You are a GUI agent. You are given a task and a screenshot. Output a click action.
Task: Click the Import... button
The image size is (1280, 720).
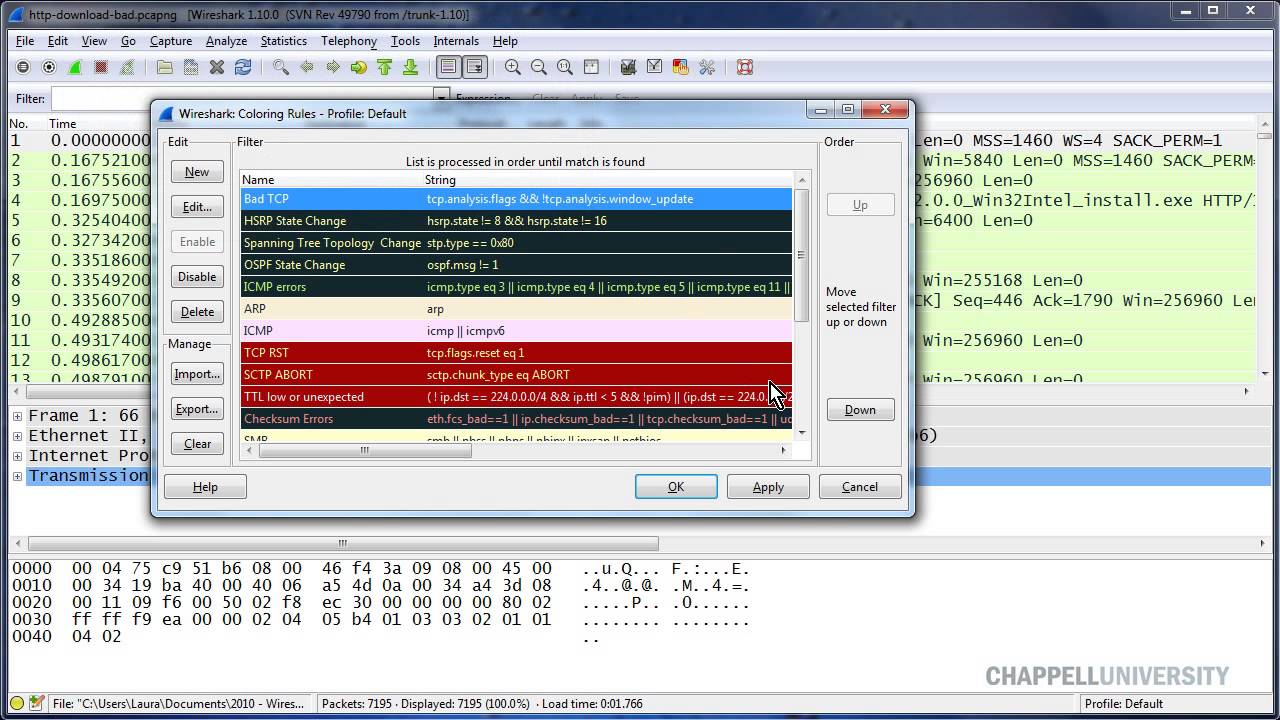(x=197, y=374)
